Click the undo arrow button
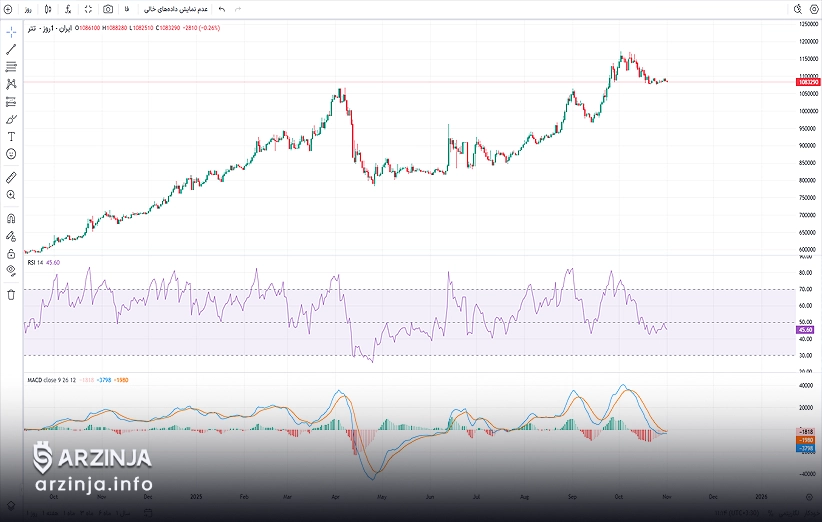The image size is (822, 522). click(221, 9)
